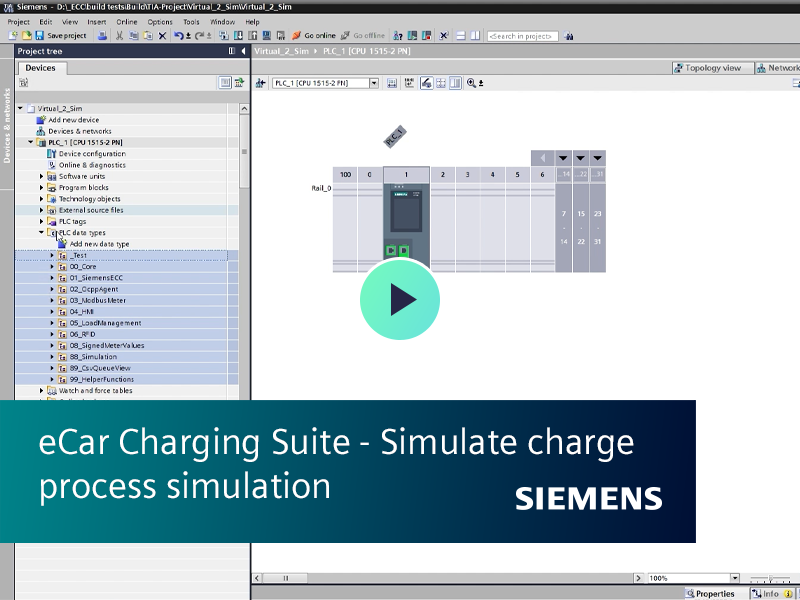This screenshot has height=600, width=800.
Task: Click the Copy icon in toolbar
Action: pos(134,36)
